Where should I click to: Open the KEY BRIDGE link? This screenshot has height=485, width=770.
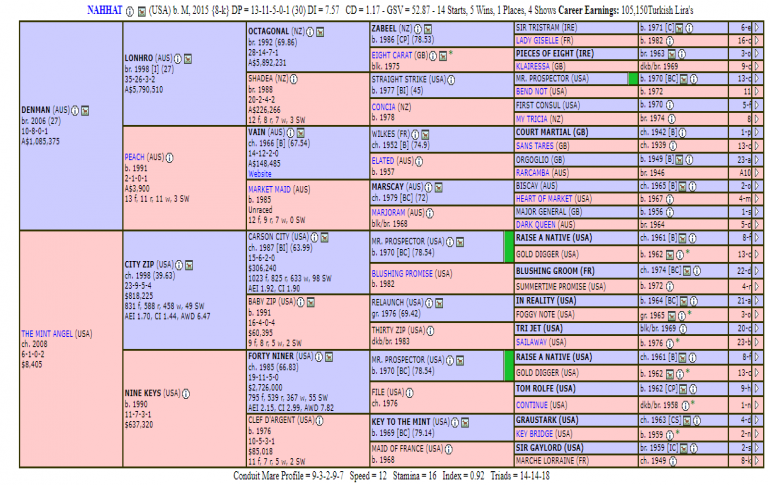coord(534,434)
